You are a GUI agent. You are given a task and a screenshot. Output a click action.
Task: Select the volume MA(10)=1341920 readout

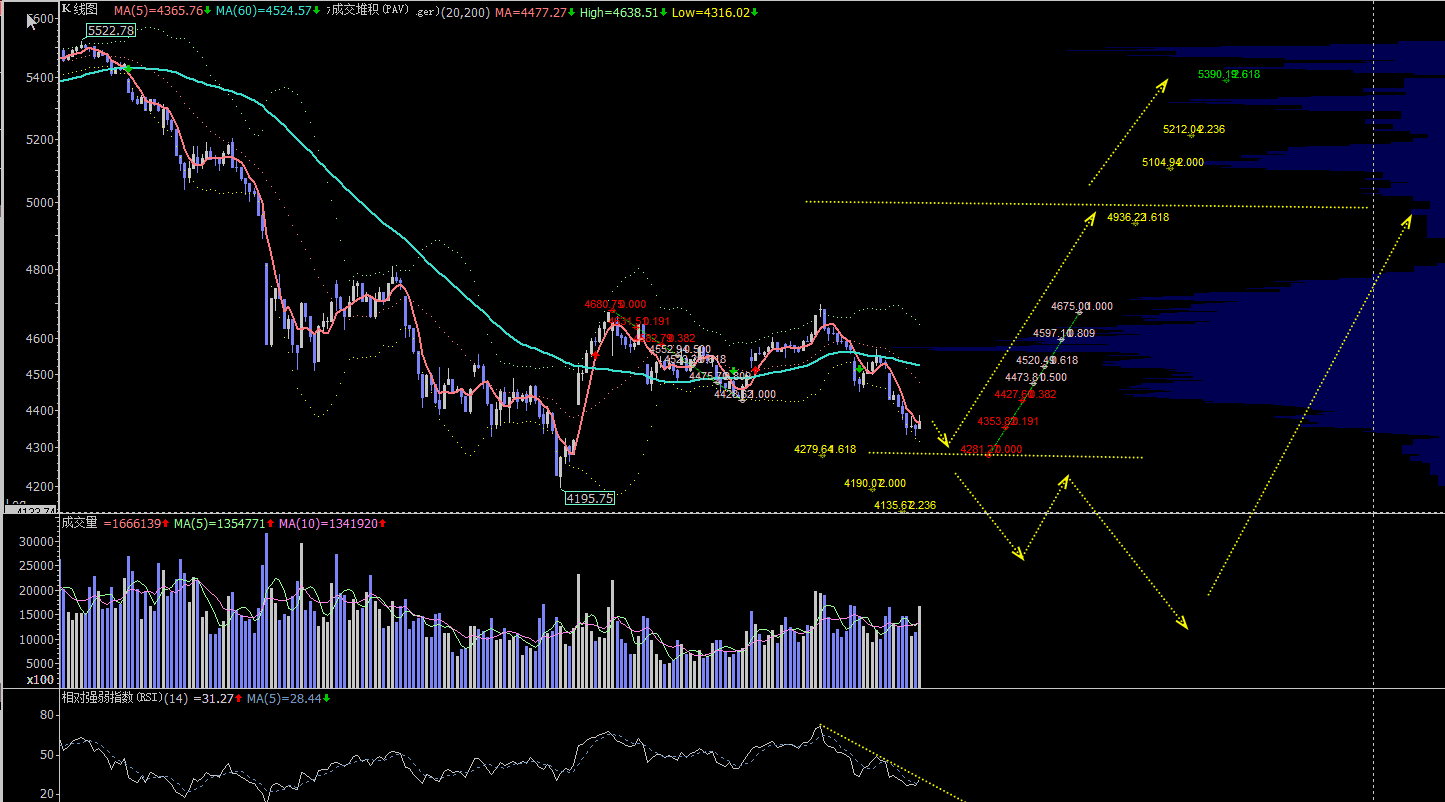(x=330, y=523)
